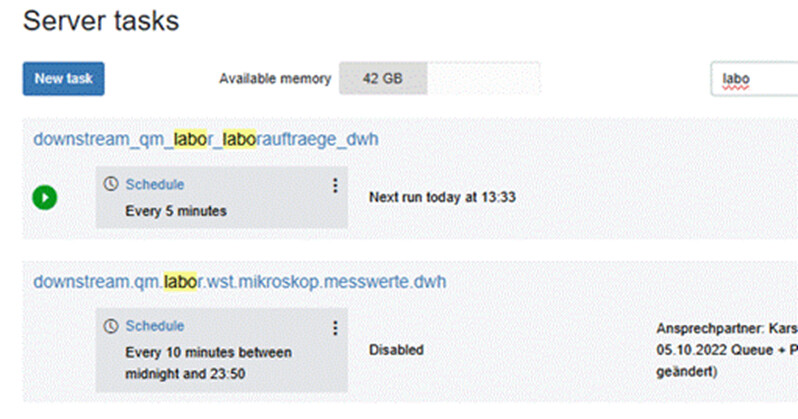Click the search field containing 'labo'
The height and width of the screenshot is (419, 798).
click(755, 79)
